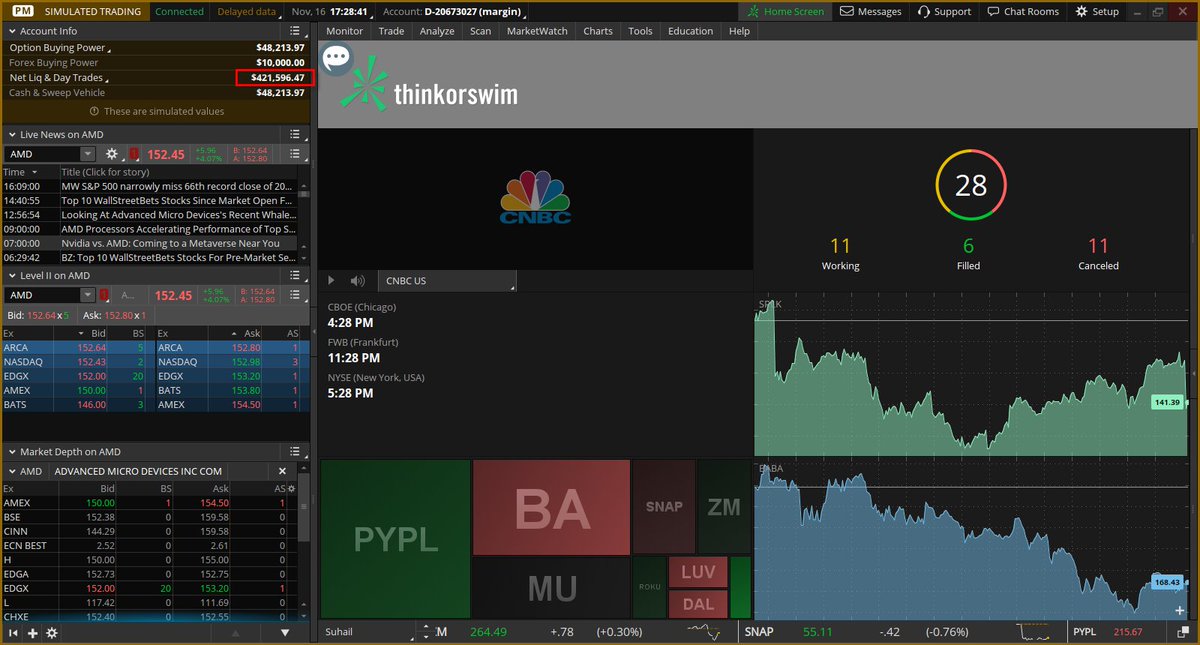Select NASDAQ ask row 152.98

[x=231, y=361]
